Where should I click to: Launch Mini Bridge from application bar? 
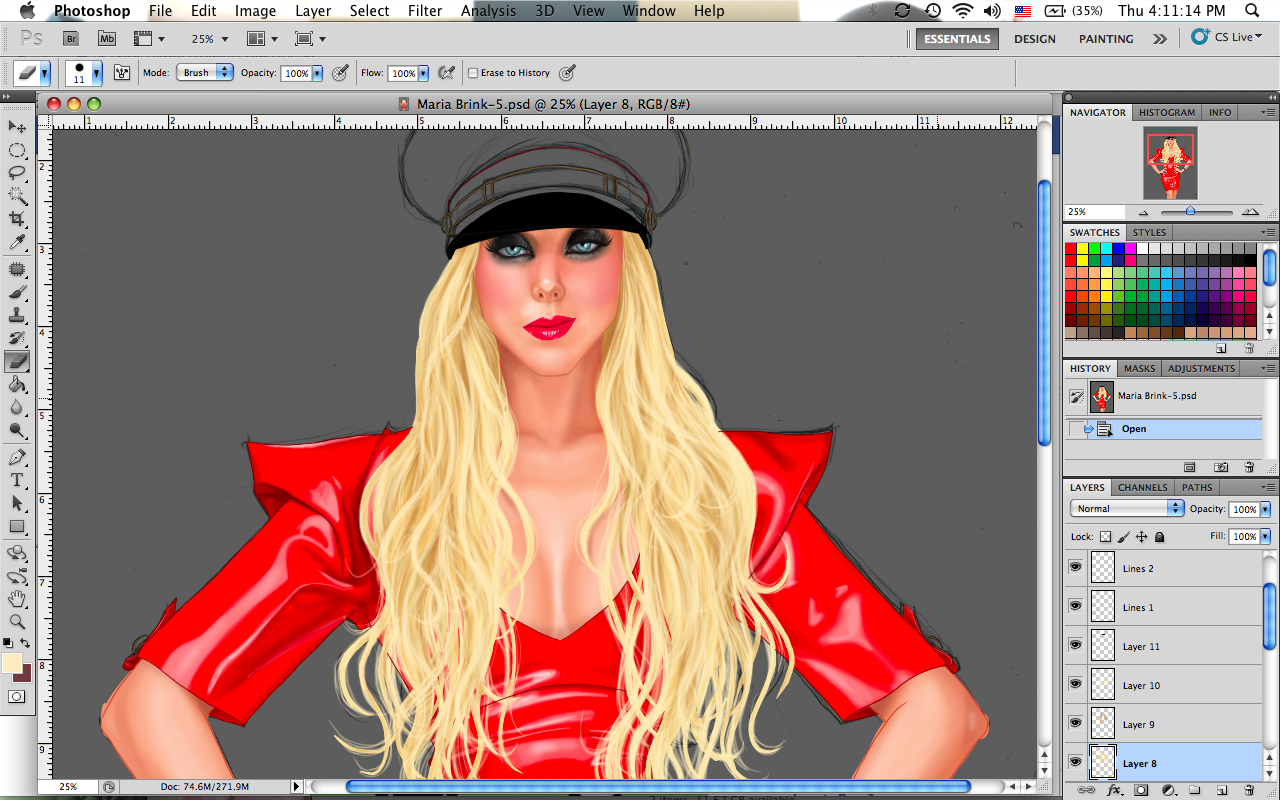(x=106, y=38)
